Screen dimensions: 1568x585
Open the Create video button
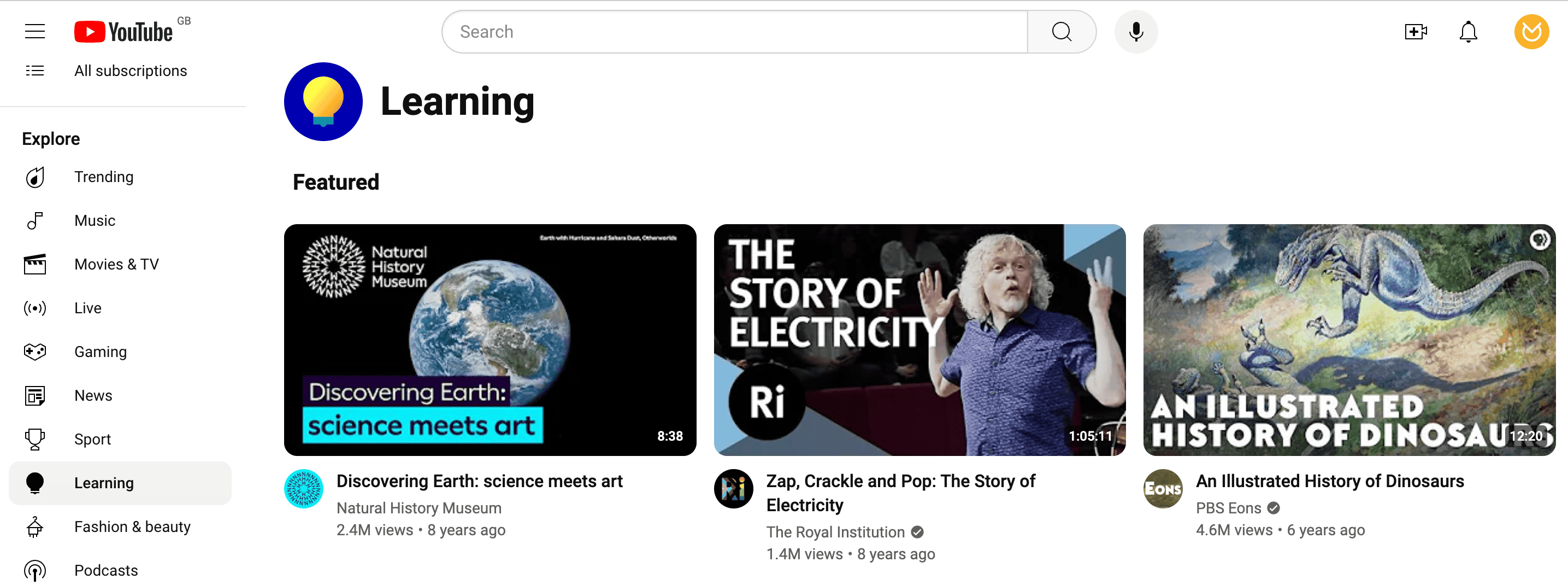pyautogui.click(x=1415, y=32)
